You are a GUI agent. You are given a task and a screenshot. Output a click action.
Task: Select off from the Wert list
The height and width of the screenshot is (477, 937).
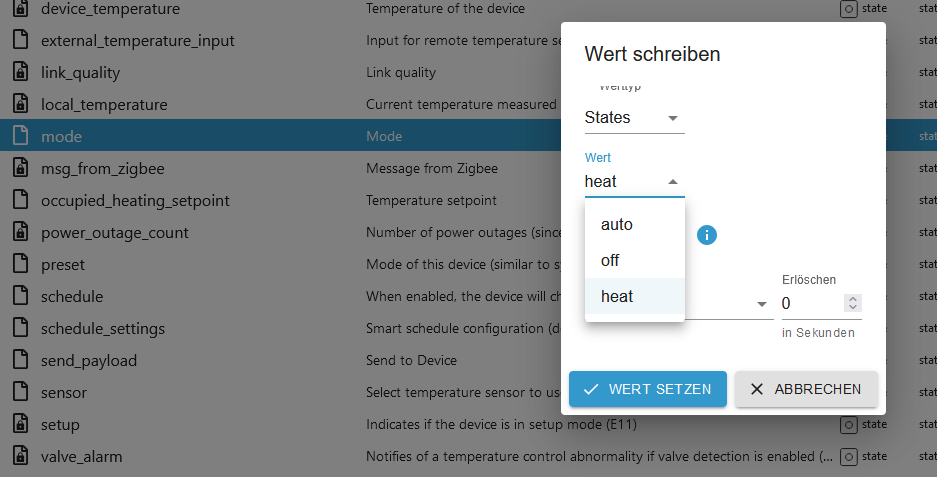coord(635,260)
